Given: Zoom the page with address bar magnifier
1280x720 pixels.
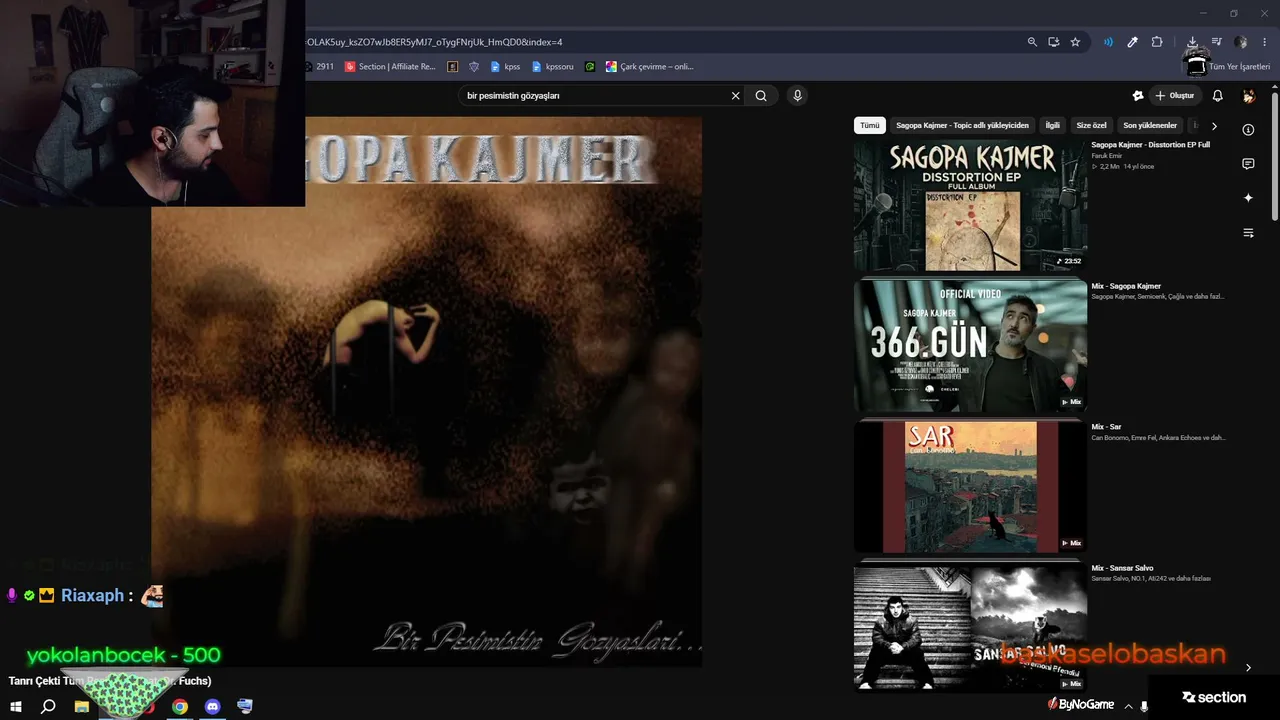Looking at the screenshot, I should (1032, 42).
